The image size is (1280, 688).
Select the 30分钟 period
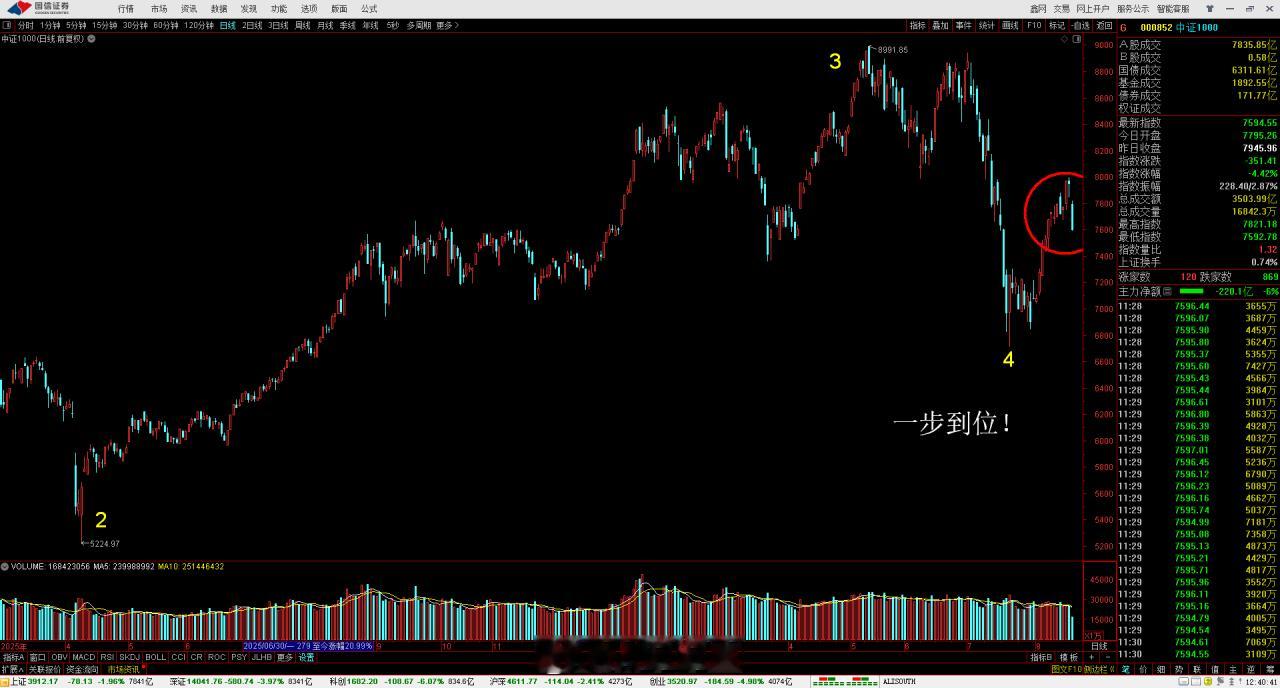click(x=135, y=25)
